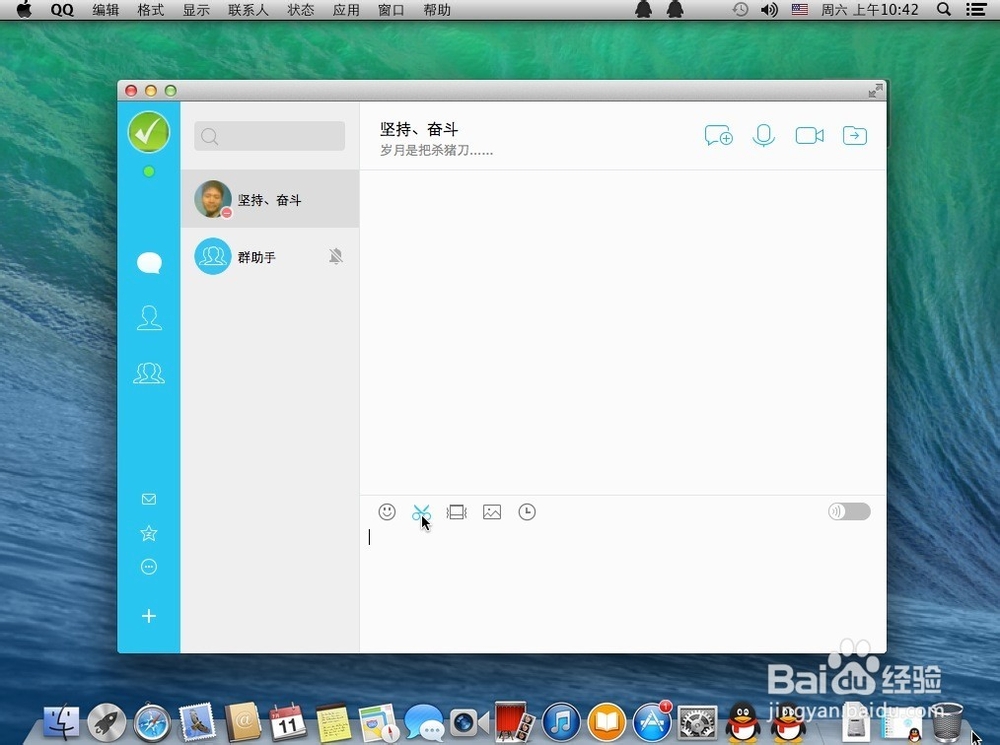The image size is (1000, 745).
Task: Toggle fullscreen with window corner arrows
Action: [x=875, y=91]
